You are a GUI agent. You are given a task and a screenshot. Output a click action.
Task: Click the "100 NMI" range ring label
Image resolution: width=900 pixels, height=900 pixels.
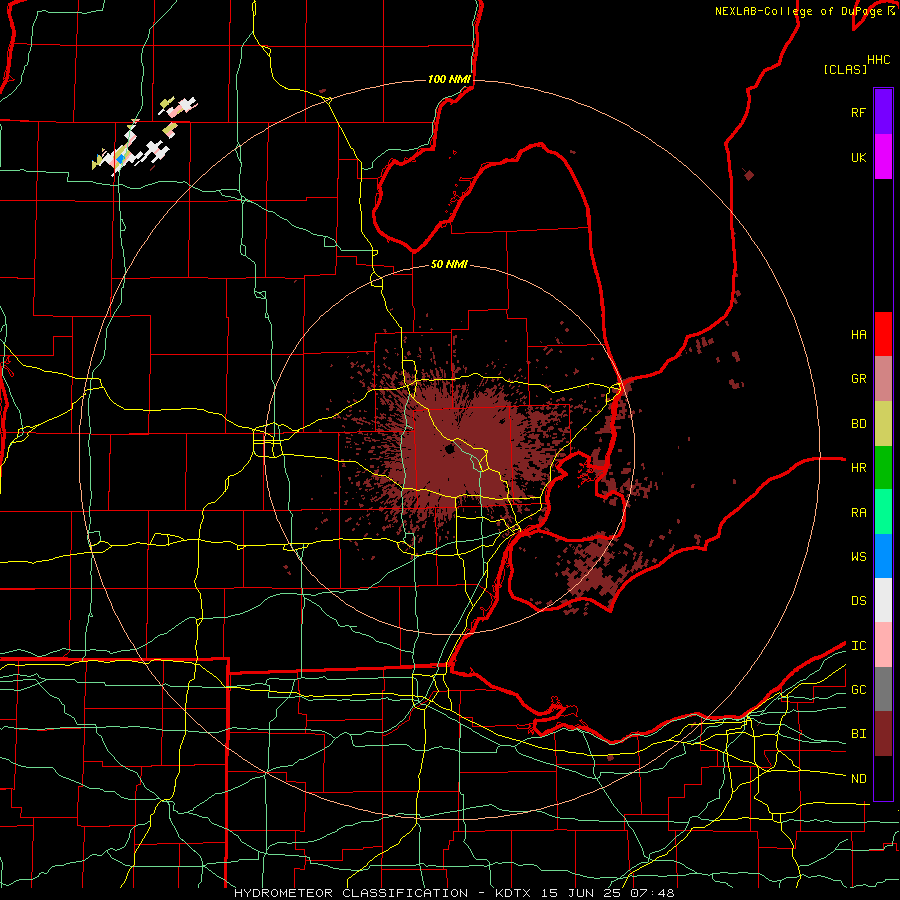(x=449, y=79)
